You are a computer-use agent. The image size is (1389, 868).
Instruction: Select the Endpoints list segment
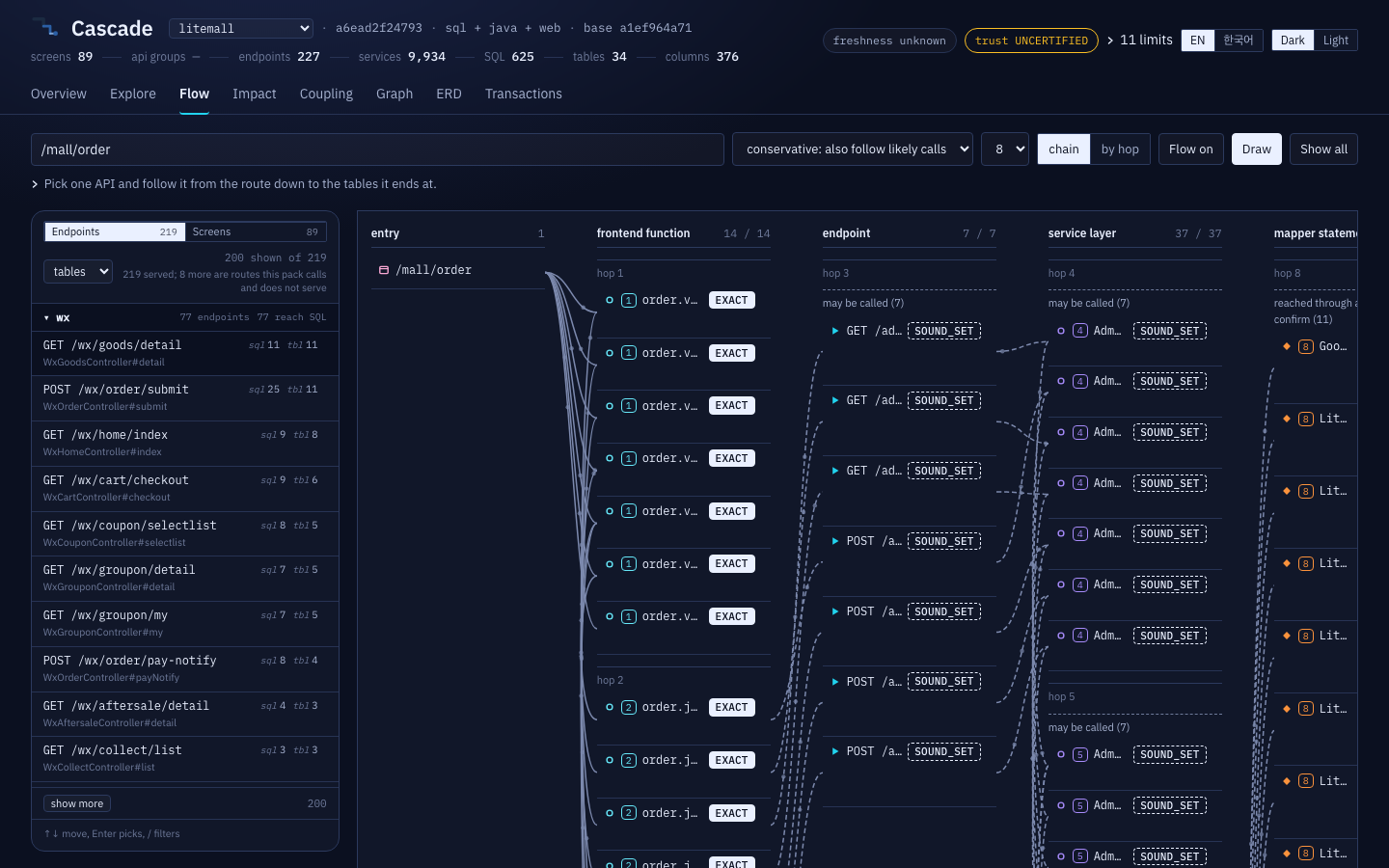115,231
